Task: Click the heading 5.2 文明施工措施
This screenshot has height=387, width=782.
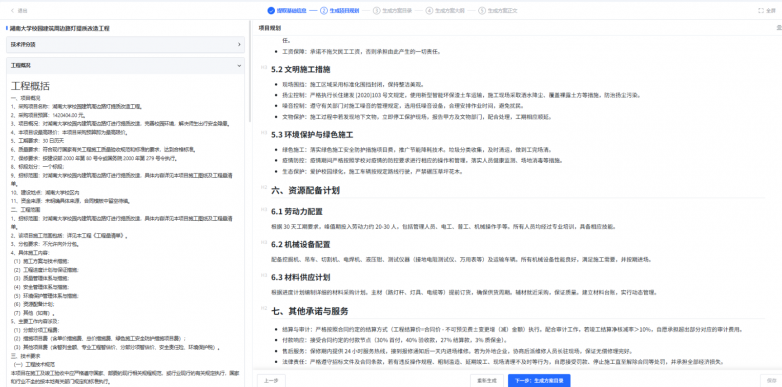Action: click(301, 69)
